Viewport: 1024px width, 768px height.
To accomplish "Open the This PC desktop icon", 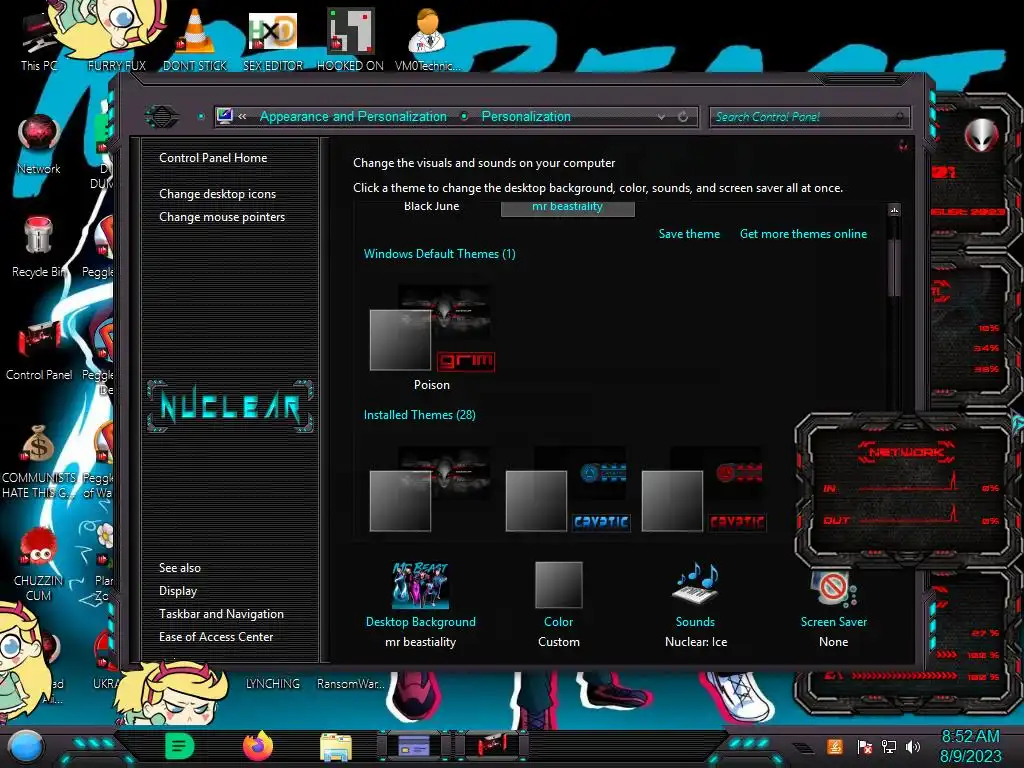I will click(x=39, y=39).
